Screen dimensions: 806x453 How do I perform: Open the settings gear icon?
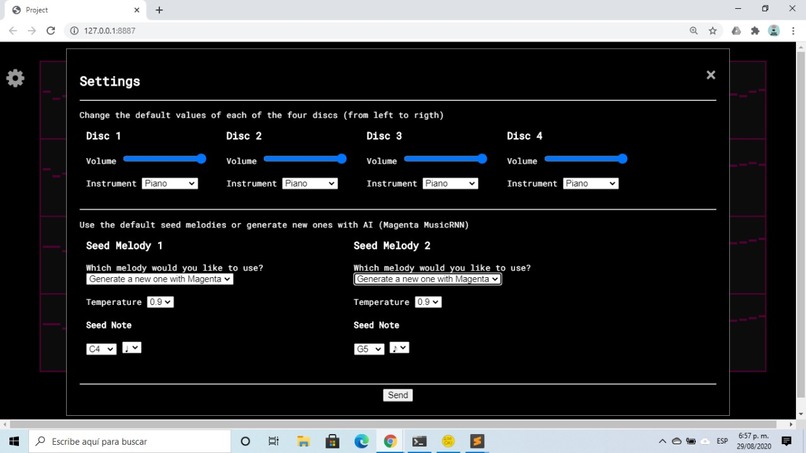click(x=15, y=78)
